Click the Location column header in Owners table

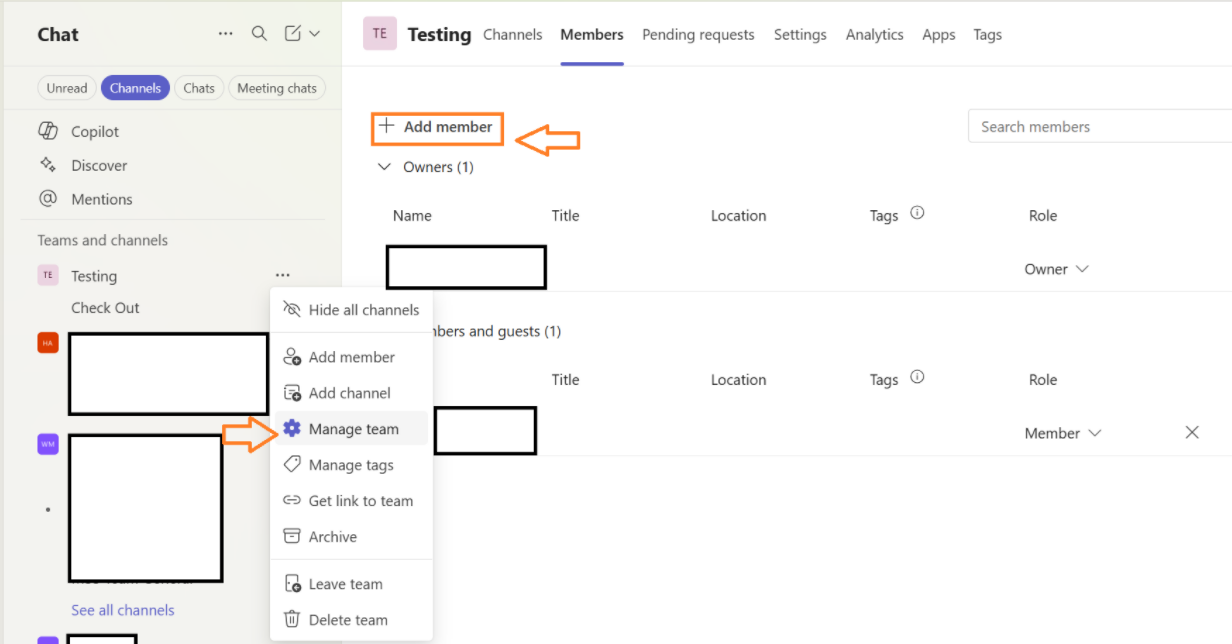tap(738, 216)
